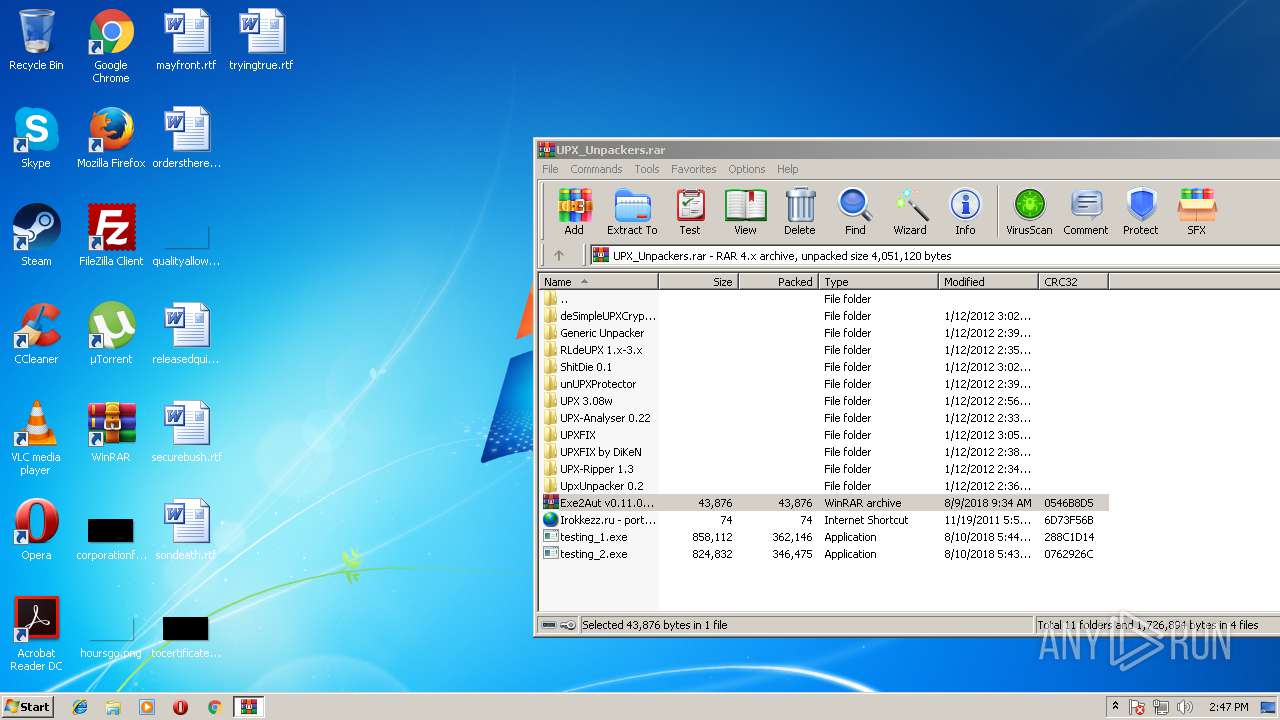Click the Recycle Bin desktop icon
This screenshot has width=1280, height=720.
click(x=36, y=40)
